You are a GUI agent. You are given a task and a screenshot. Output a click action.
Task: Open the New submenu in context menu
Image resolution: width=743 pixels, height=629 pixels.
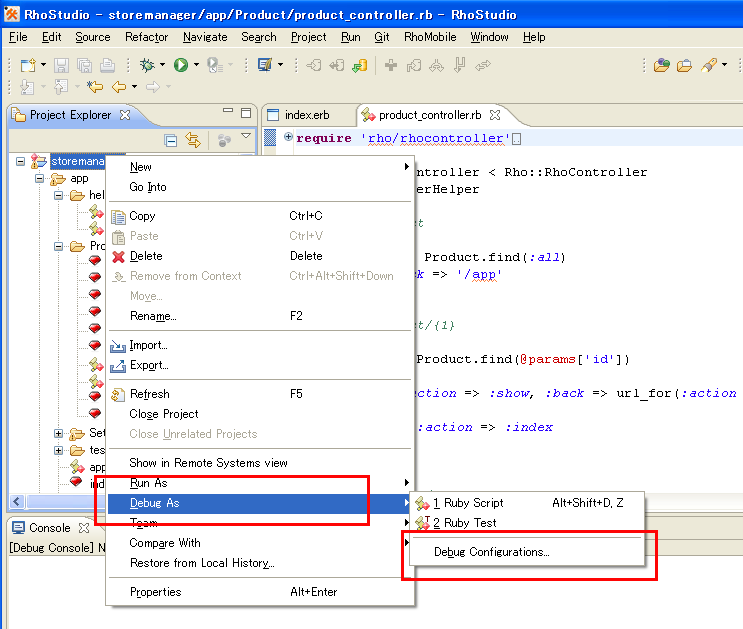259,167
